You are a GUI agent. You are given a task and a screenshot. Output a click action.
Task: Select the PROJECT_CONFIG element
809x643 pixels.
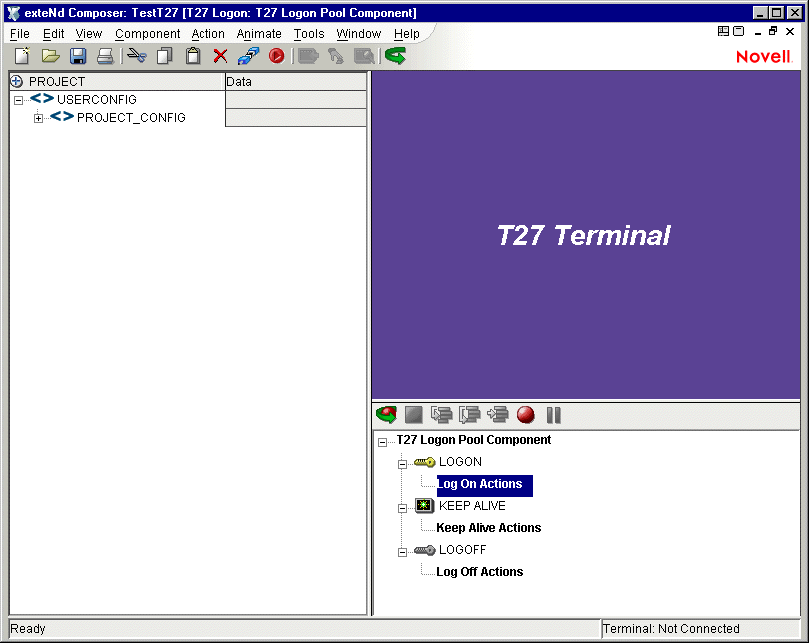[x=131, y=118]
